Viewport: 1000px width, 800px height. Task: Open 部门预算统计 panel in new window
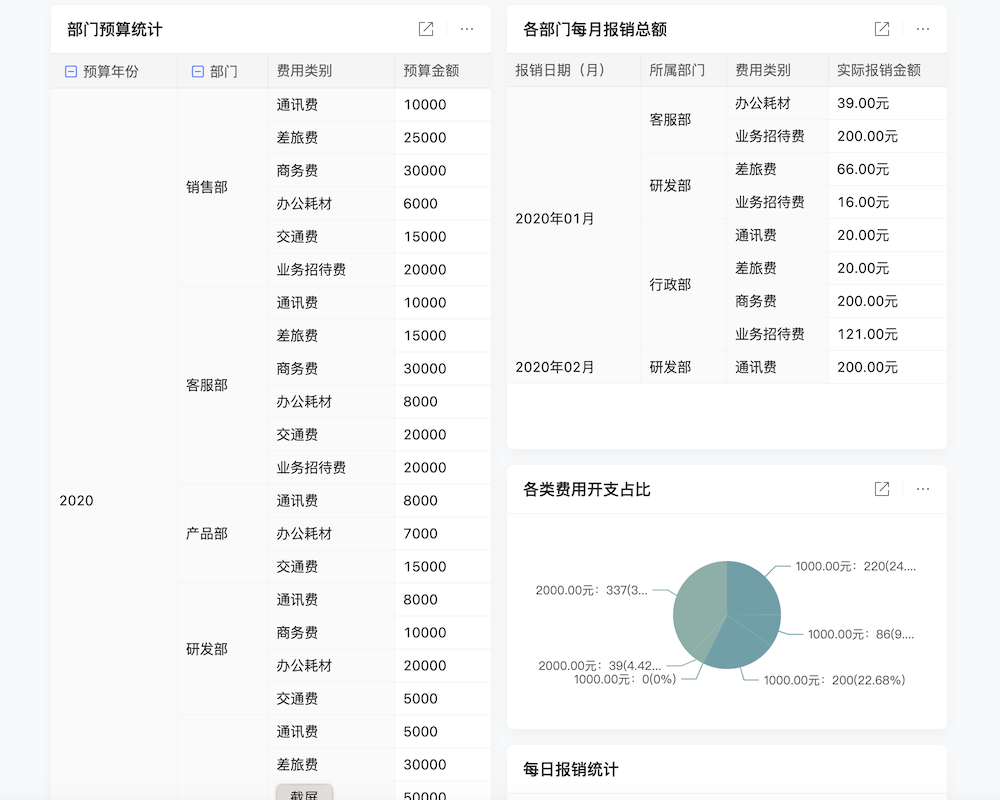coord(424,29)
